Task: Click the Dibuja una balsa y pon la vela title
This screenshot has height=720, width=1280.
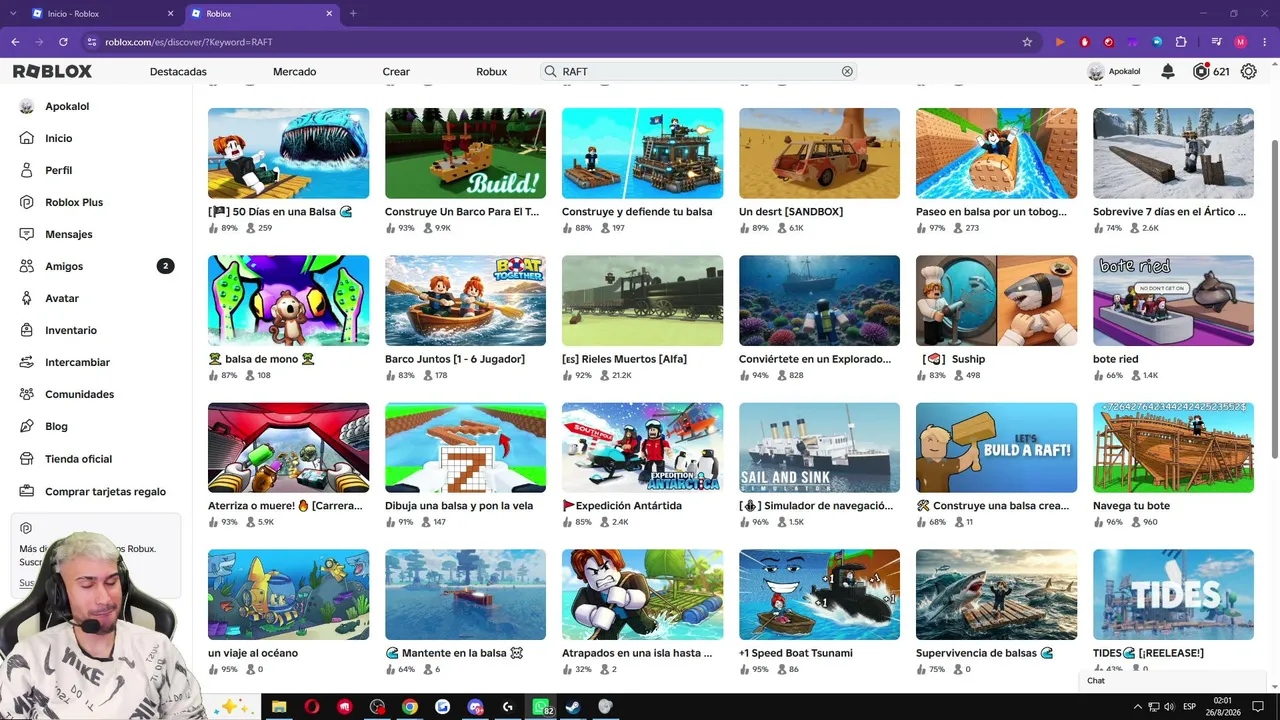Action: pos(459,506)
